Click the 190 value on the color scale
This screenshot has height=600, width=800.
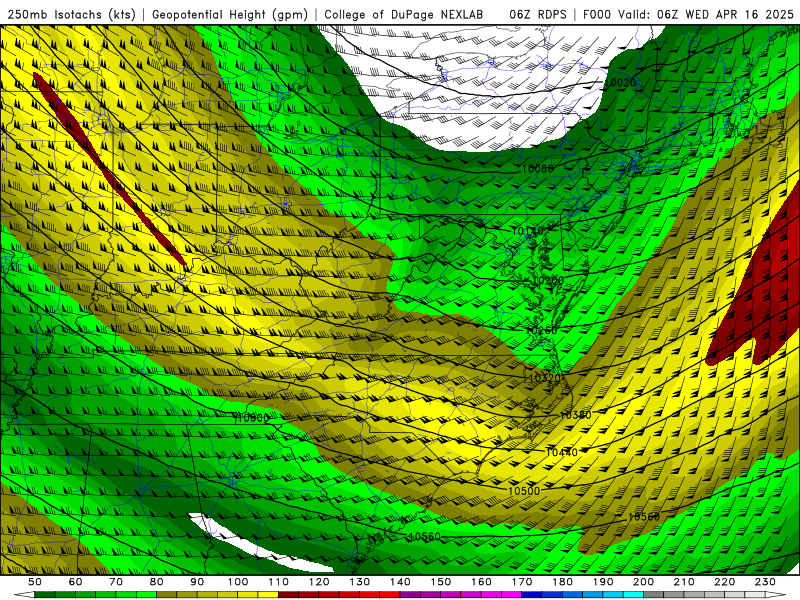pyautogui.click(x=603, y=582)
